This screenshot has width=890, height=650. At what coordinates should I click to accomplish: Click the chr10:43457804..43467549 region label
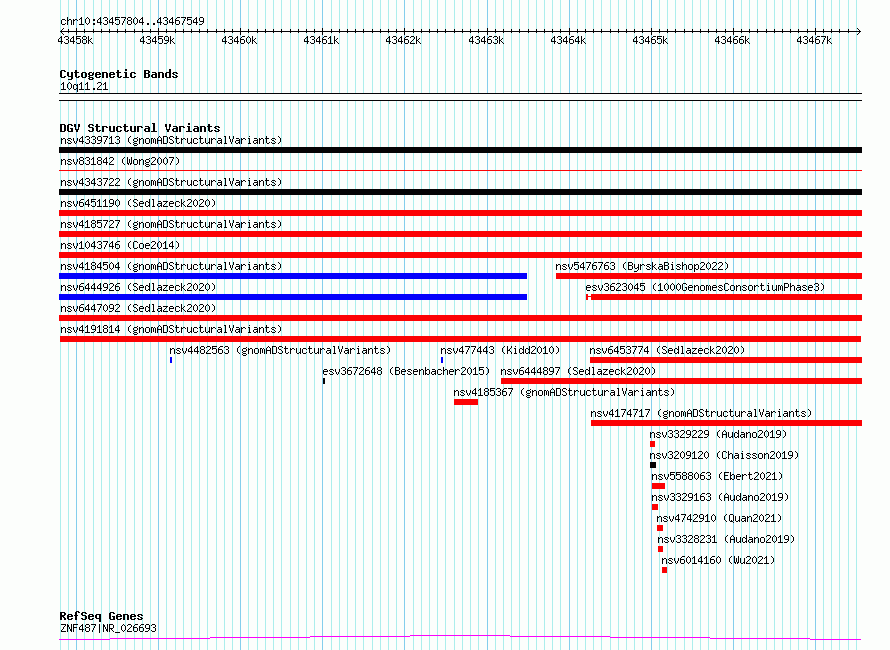(x=132, y=22)
